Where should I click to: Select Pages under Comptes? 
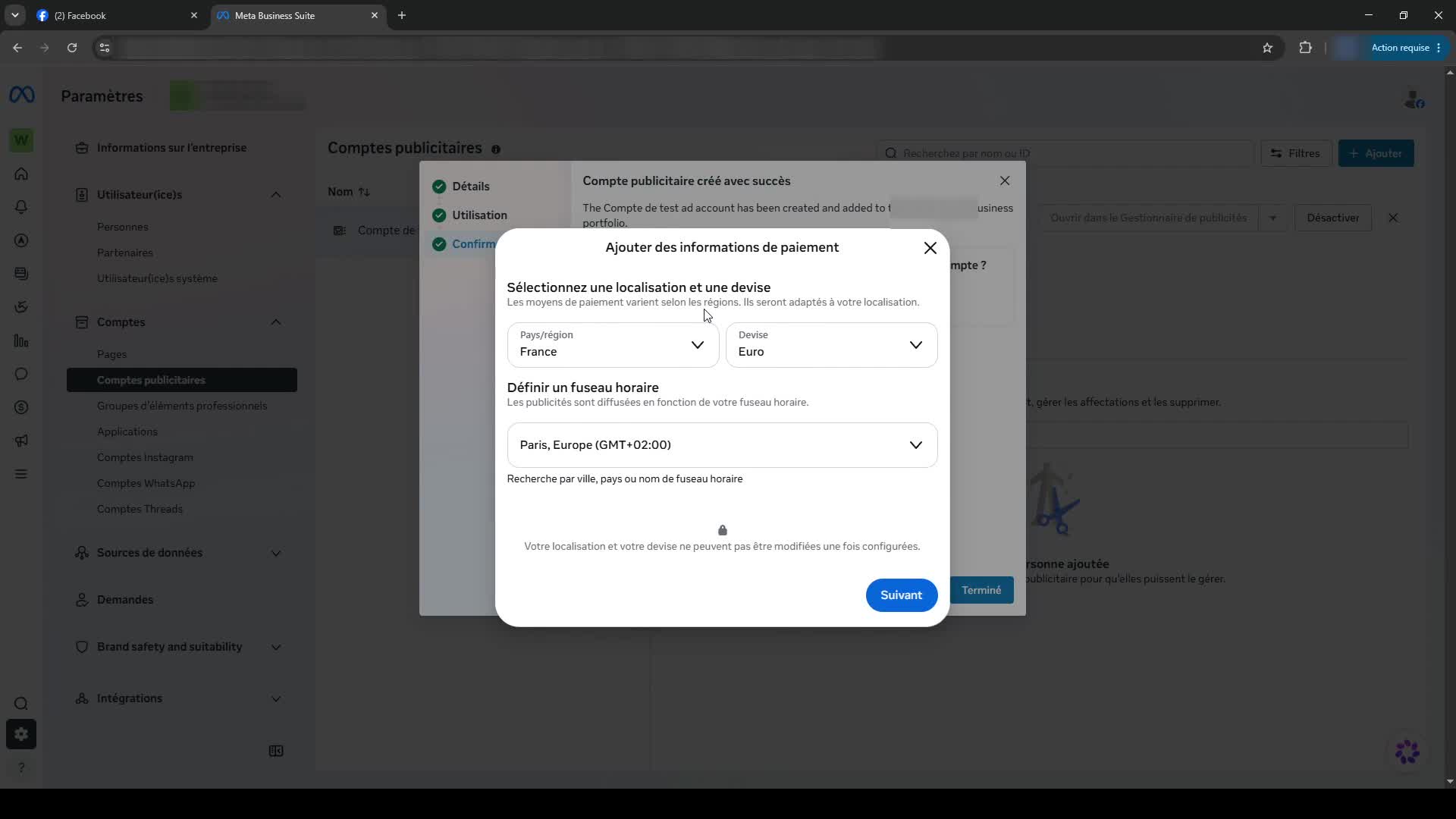(111, 354)
